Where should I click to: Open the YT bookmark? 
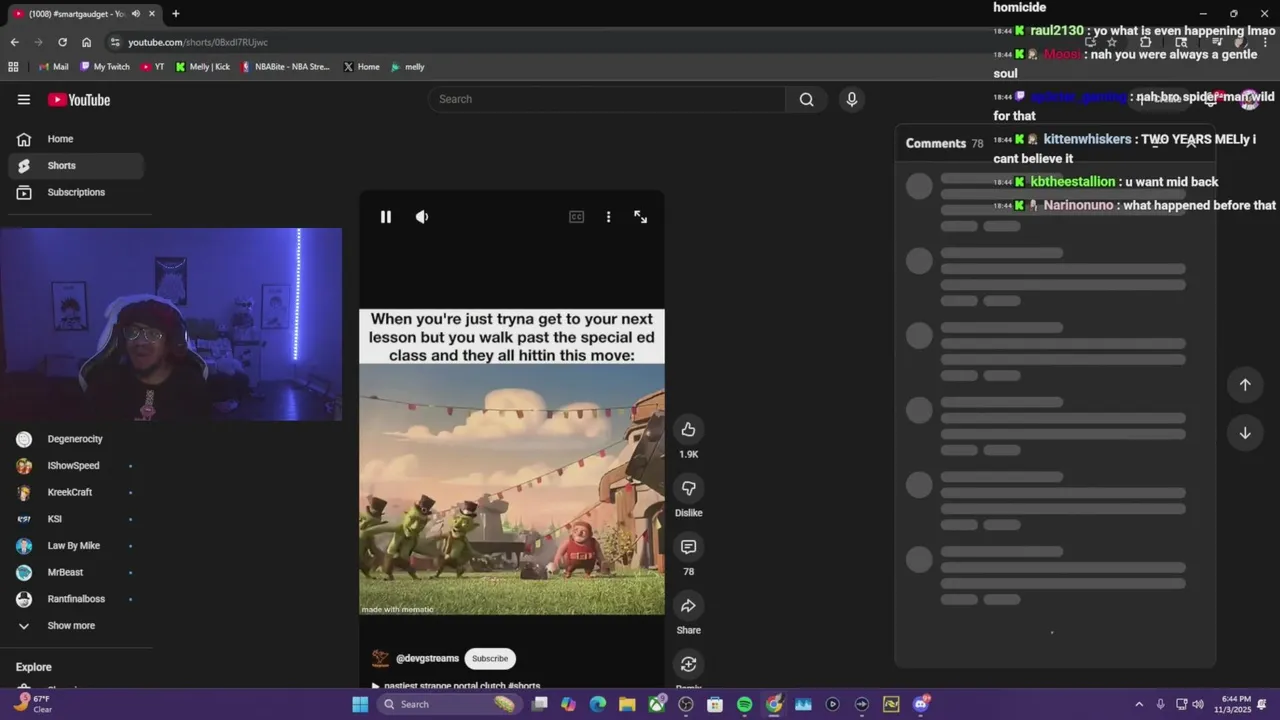tap(152, 67)
